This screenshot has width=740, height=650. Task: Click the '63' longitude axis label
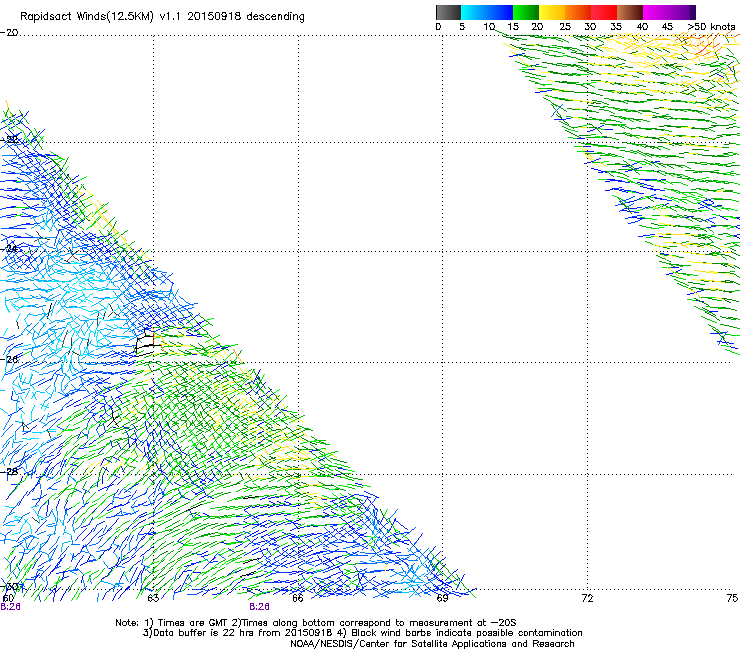[x=153, y=598]
